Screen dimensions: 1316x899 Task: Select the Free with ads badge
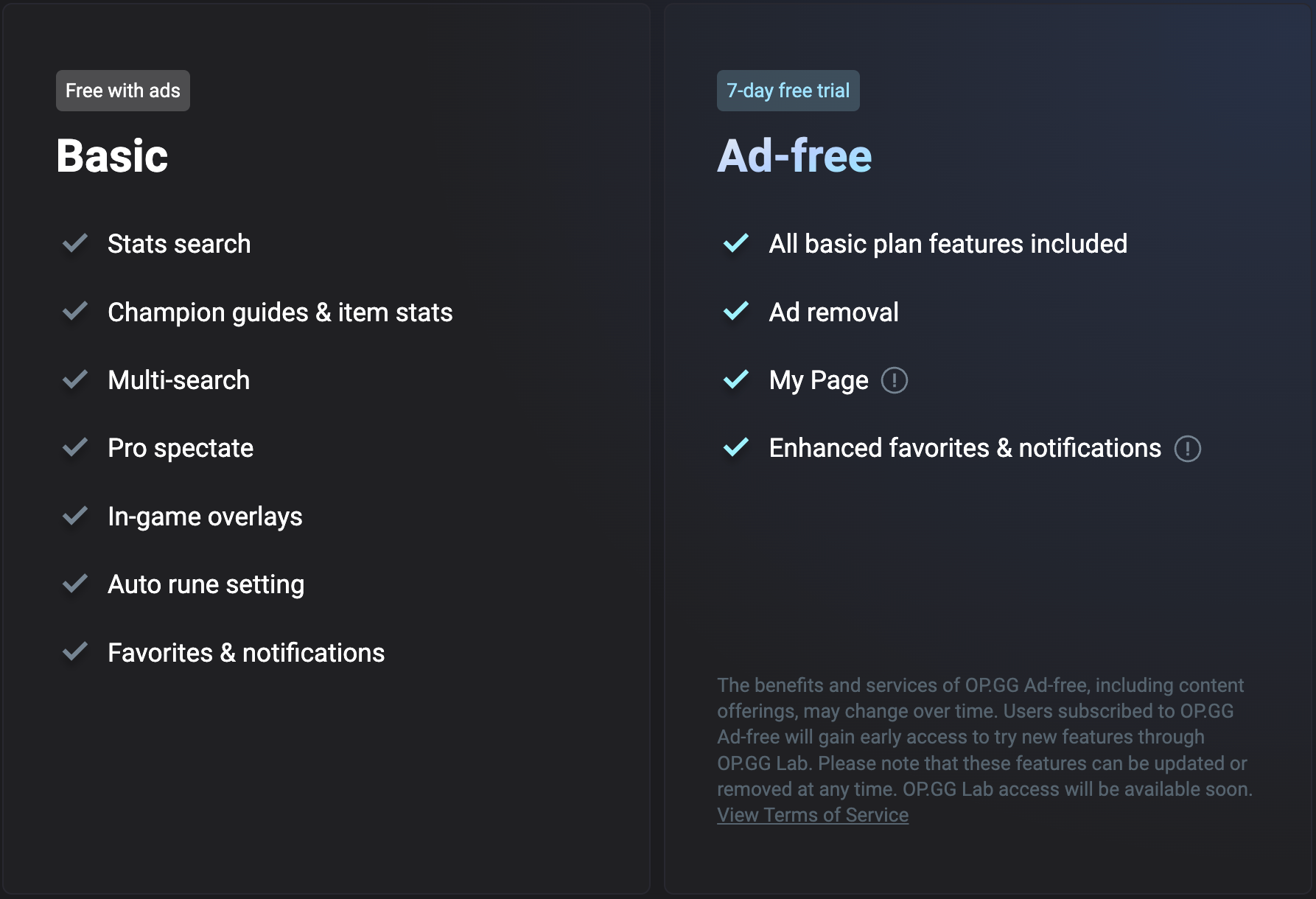[x=123, y=91]
